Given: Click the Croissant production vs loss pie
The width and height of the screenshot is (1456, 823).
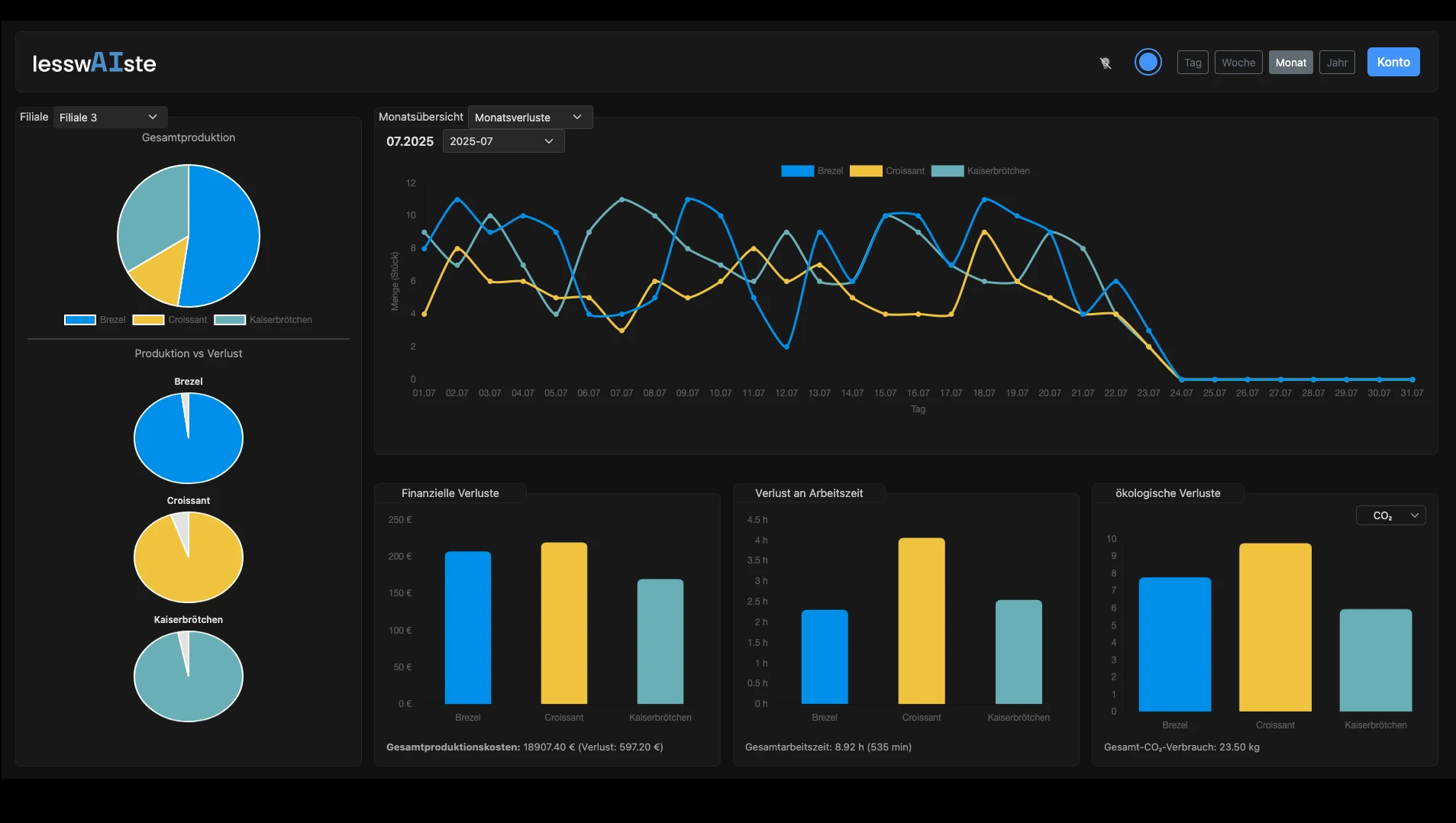Looking at the screenshot, I should [x=189, y=557].
